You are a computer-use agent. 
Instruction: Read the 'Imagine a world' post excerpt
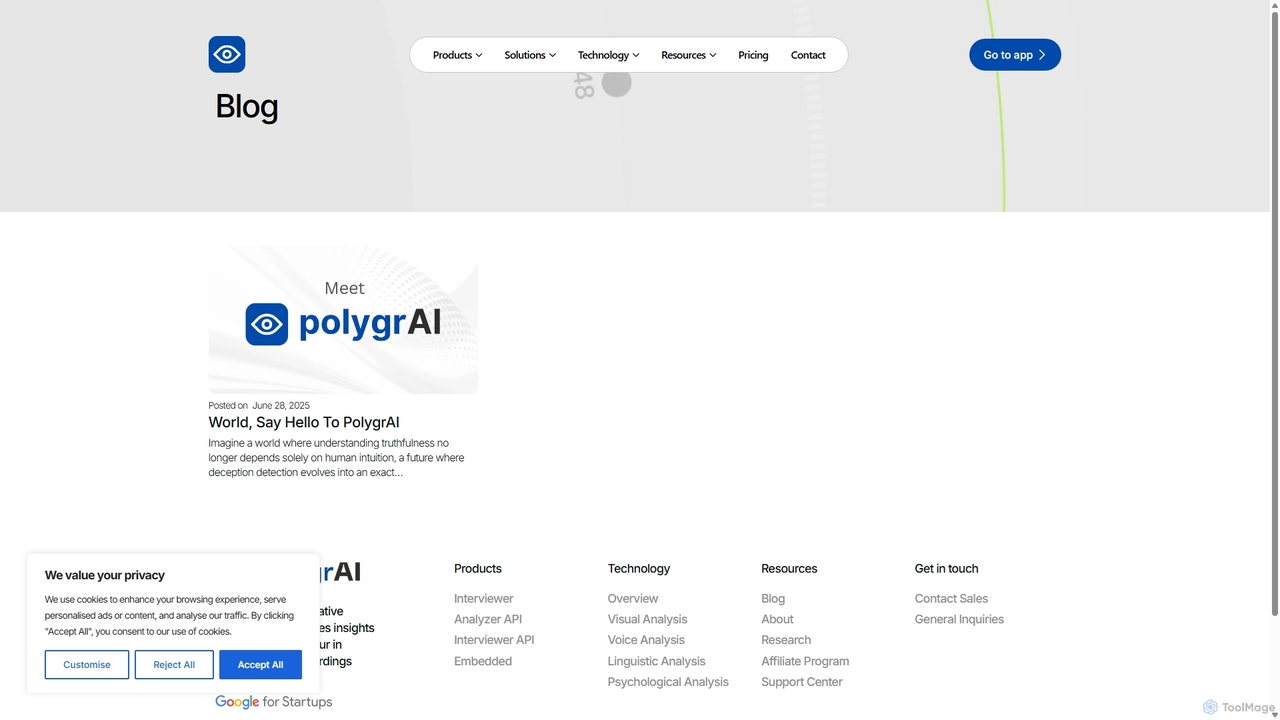click(x=337, y=458)
